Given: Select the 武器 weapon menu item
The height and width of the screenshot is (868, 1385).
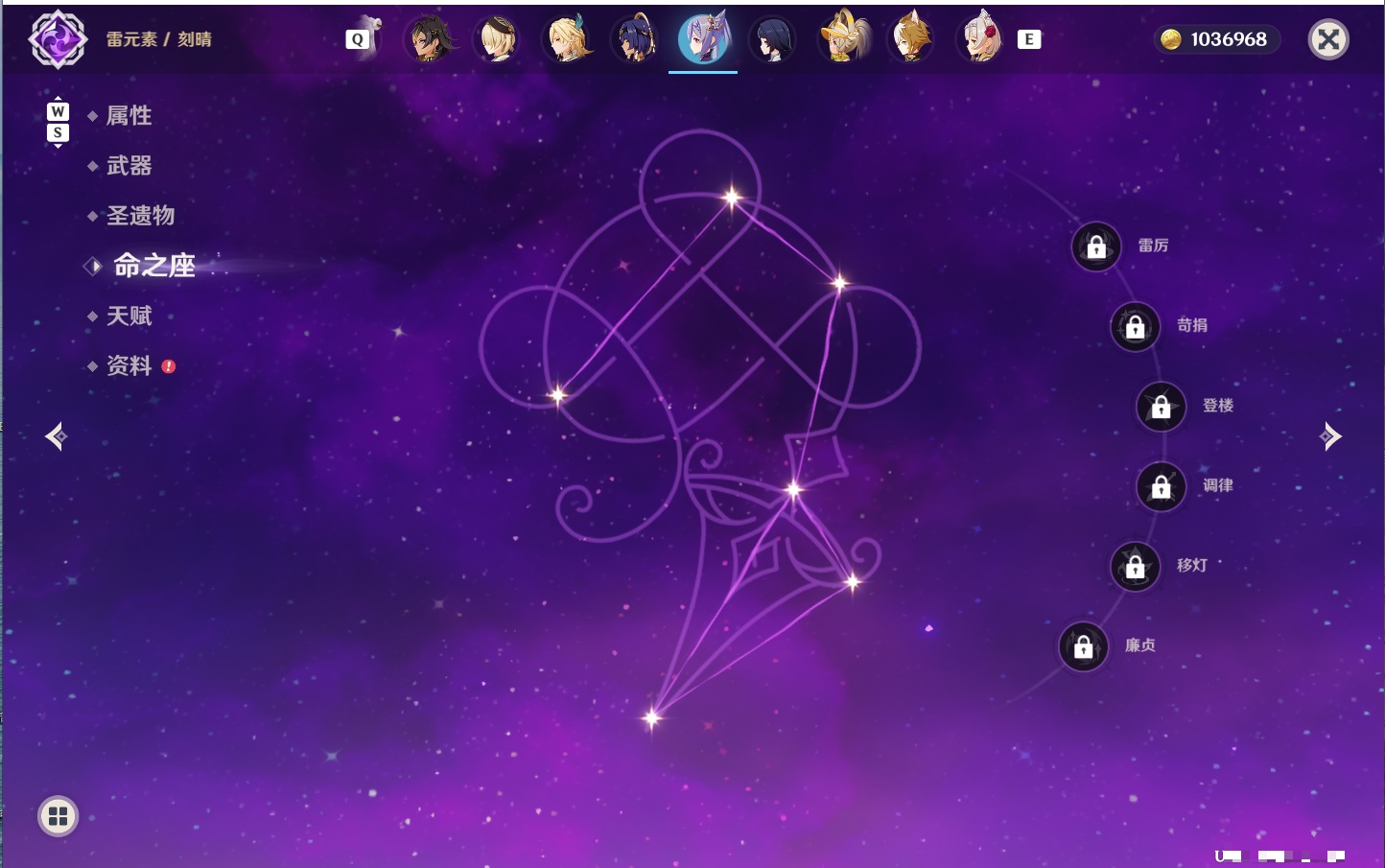Looking at the screenshot, I should pos(129,166).
